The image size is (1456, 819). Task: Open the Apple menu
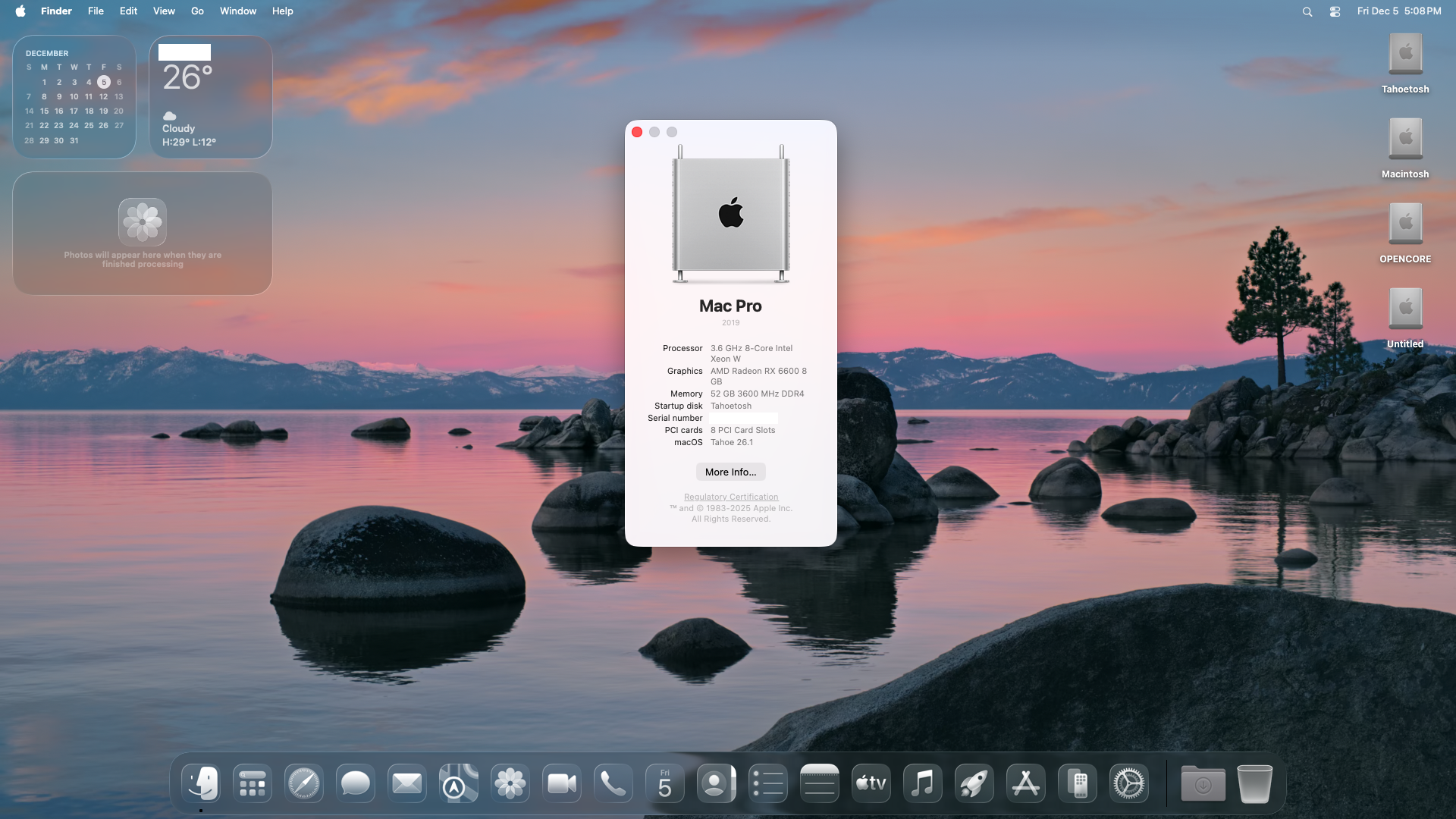(x=20, y=11)
